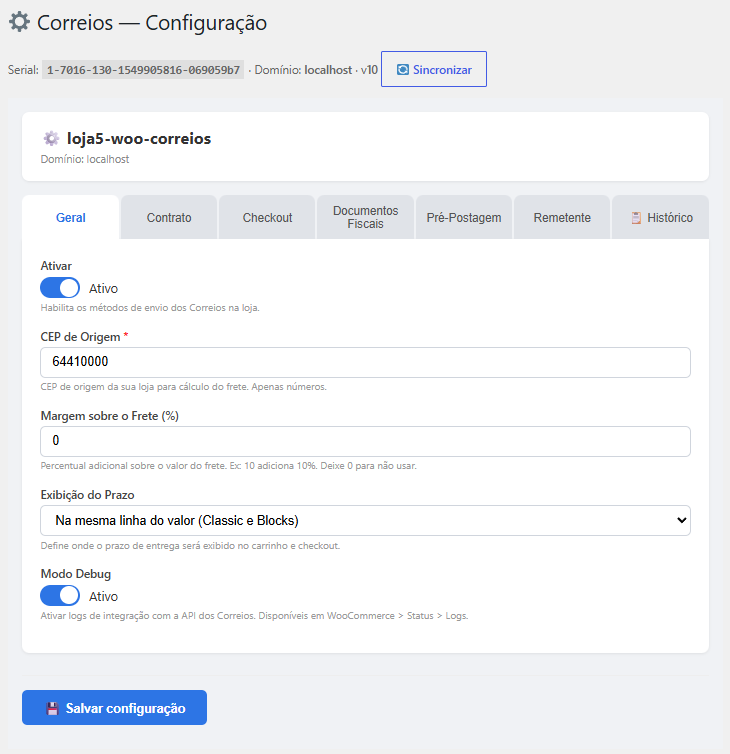Click the 'Modo Debug' label
Screen dimensions: 730x754
click(76, 574)
